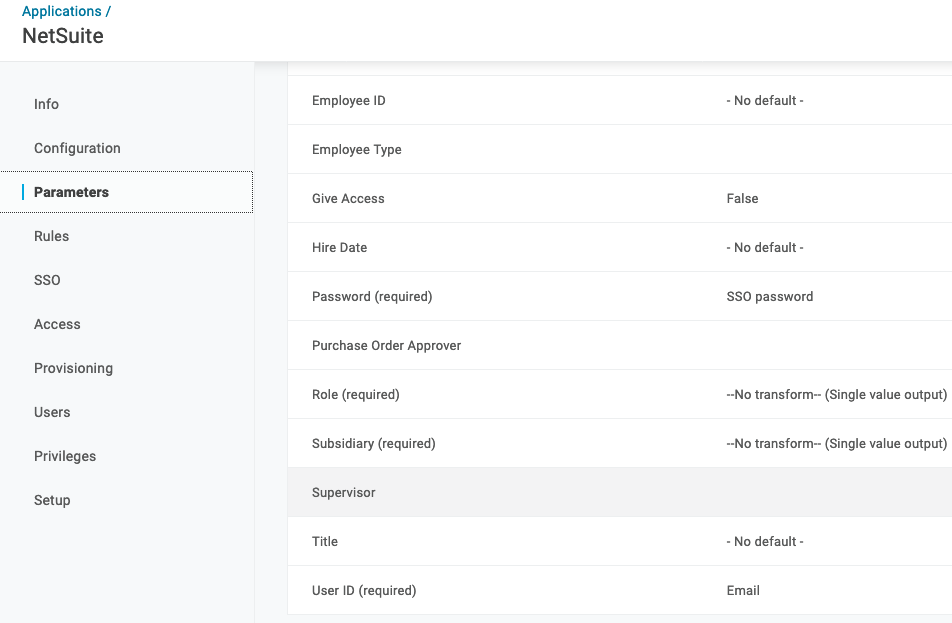The height and width of the screenshot is (623, 952).
Task: Navigate to the Access tab
Action: click(x=57, y=324)
